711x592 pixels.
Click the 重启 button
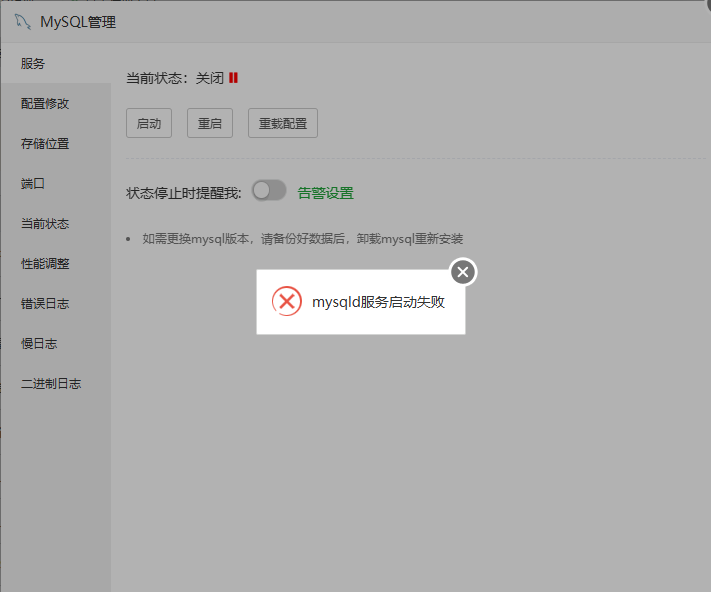pyautogui.click(x=210, y=123)
